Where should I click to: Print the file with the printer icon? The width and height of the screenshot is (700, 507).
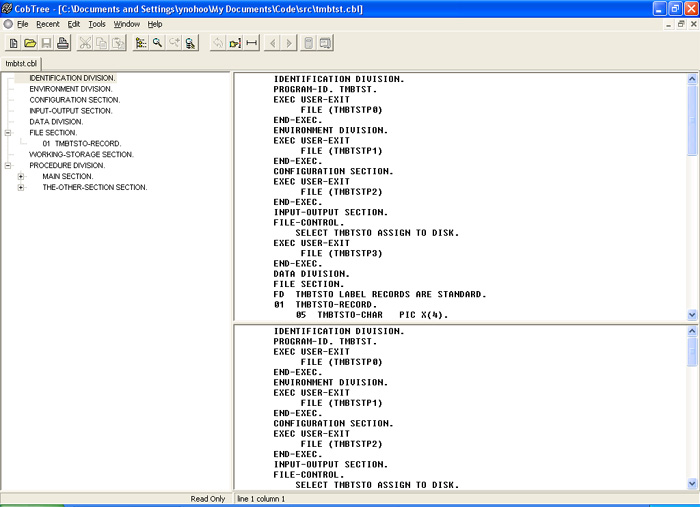[x=63, y=43]
